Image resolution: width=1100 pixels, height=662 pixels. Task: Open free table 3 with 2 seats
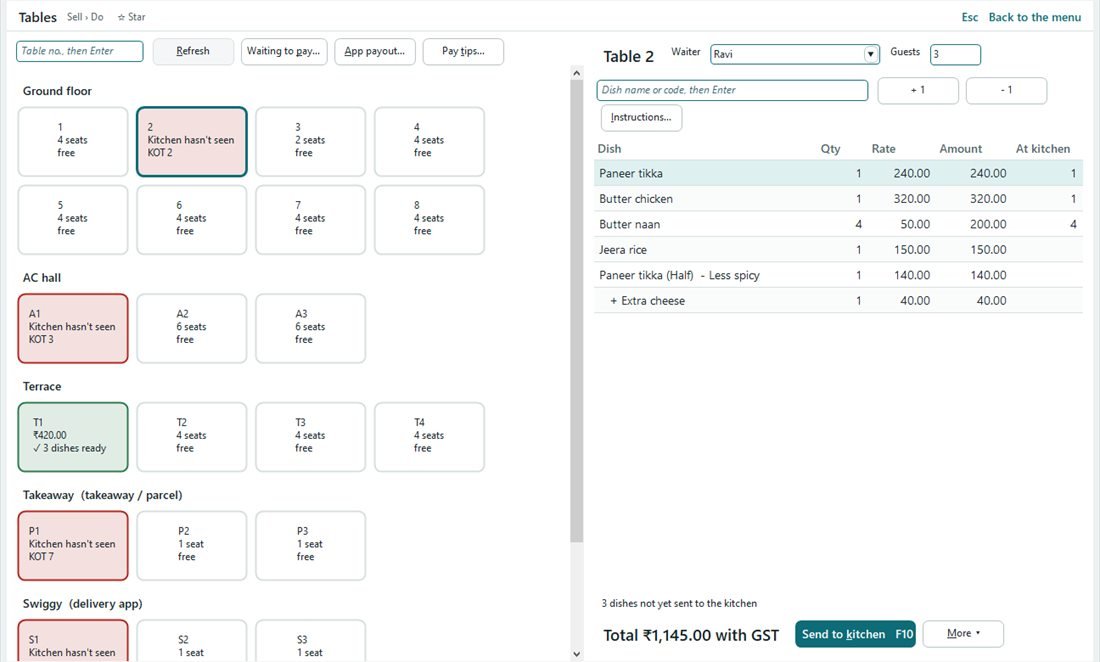tap(311, 142)
